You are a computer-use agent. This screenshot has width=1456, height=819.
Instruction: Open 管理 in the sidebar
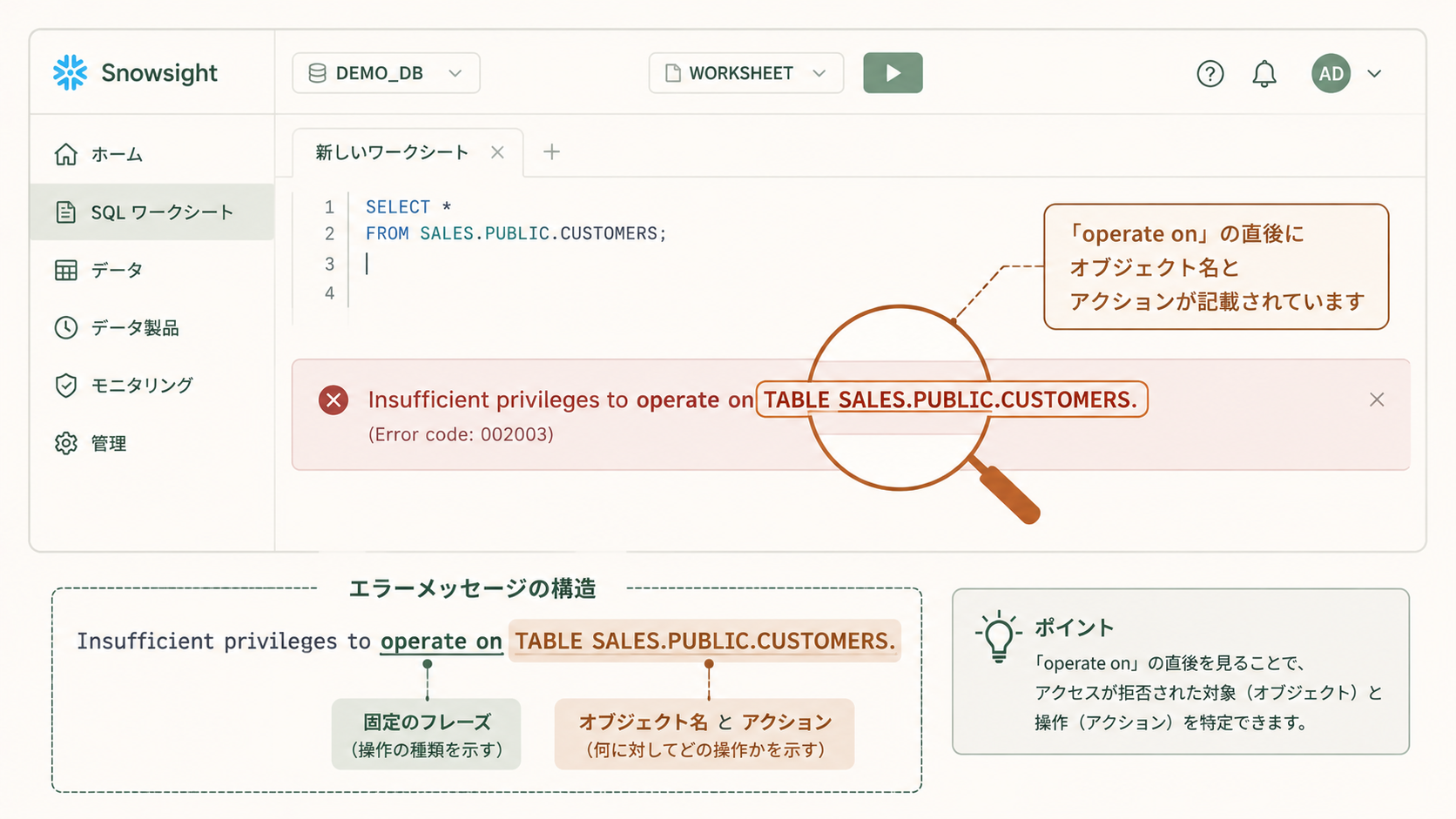coord(152,443)
